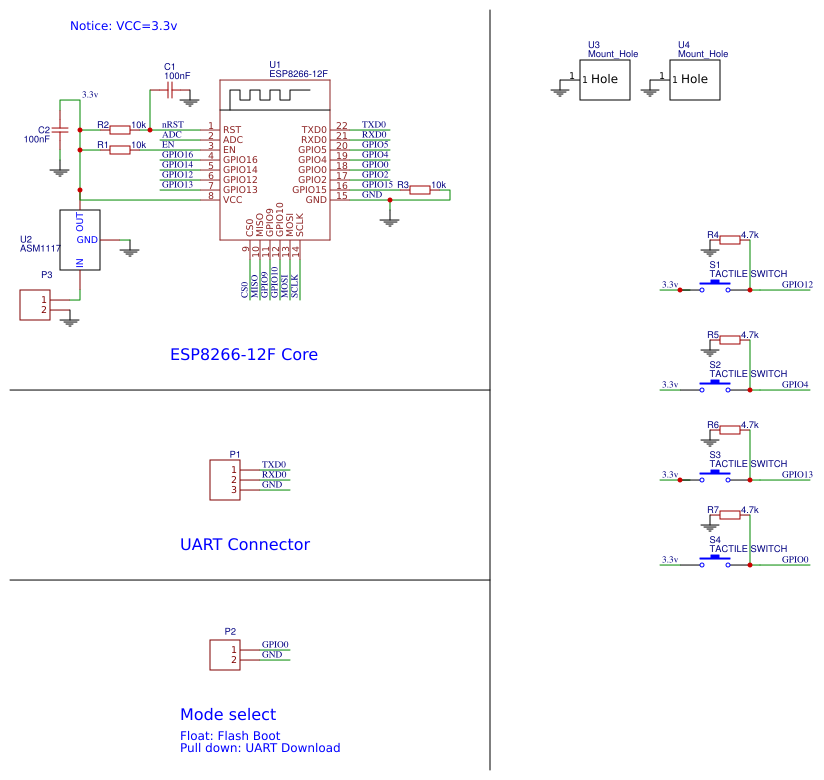Select capacitor C1 100nF symbol

click(170, 90)
